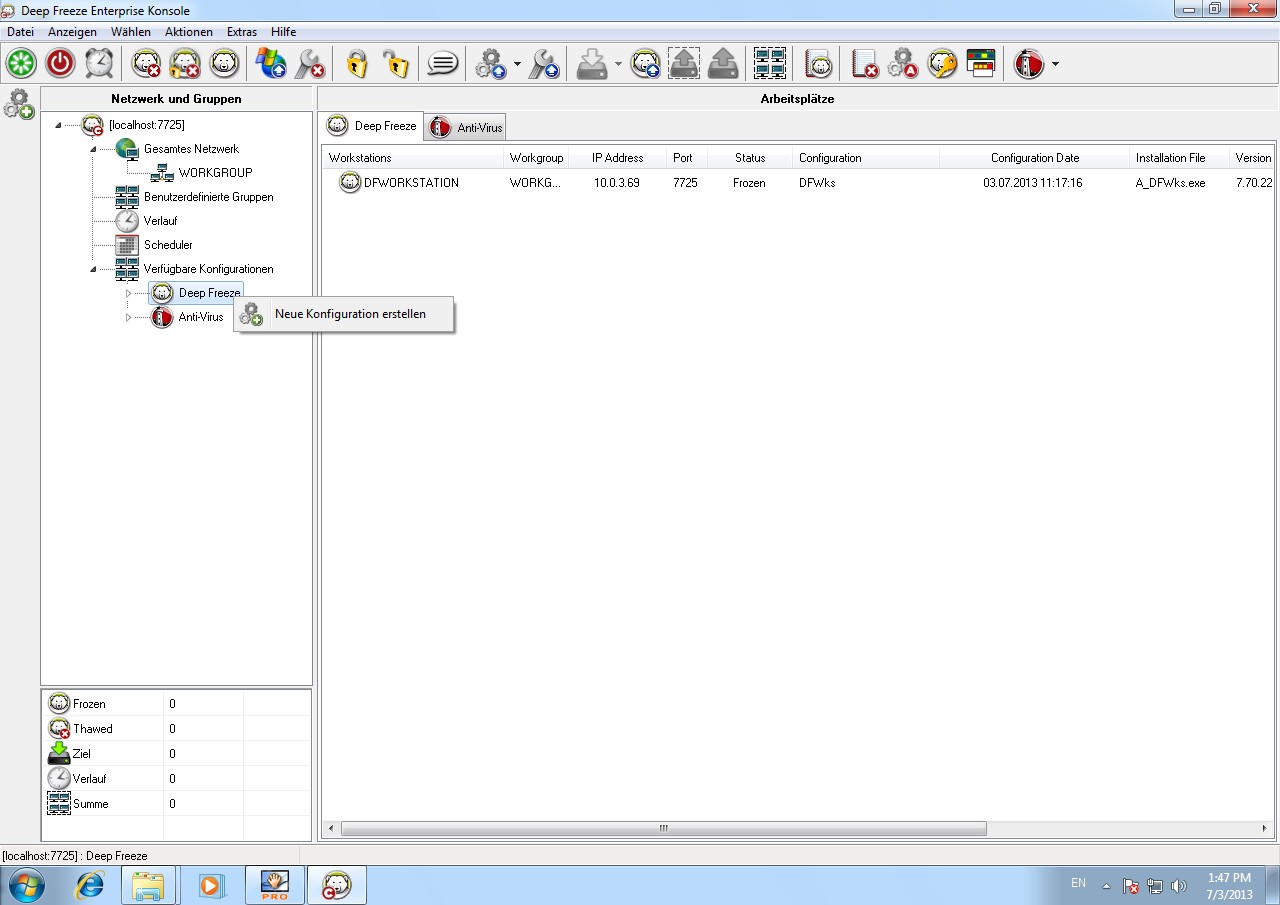Click the volume speaker tray icon
The image size is (1280, 905).
click(1179, 885)
